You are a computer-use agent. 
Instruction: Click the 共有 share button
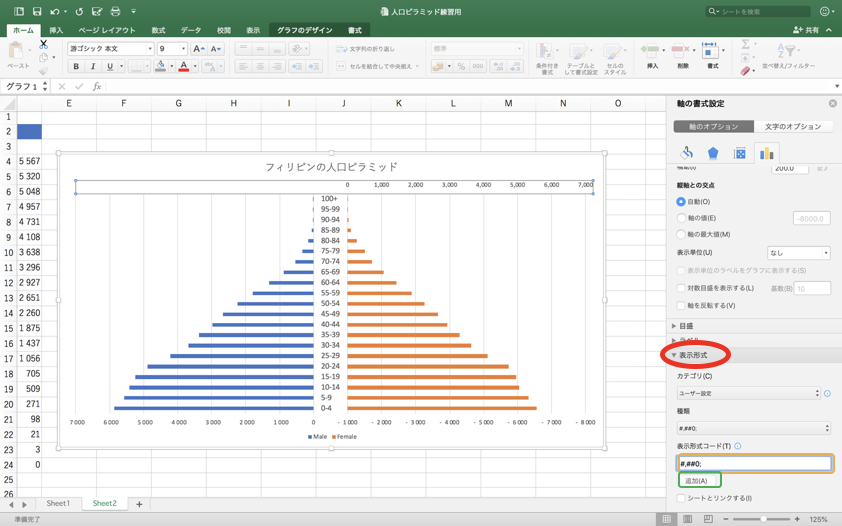(x=807, y=30)
